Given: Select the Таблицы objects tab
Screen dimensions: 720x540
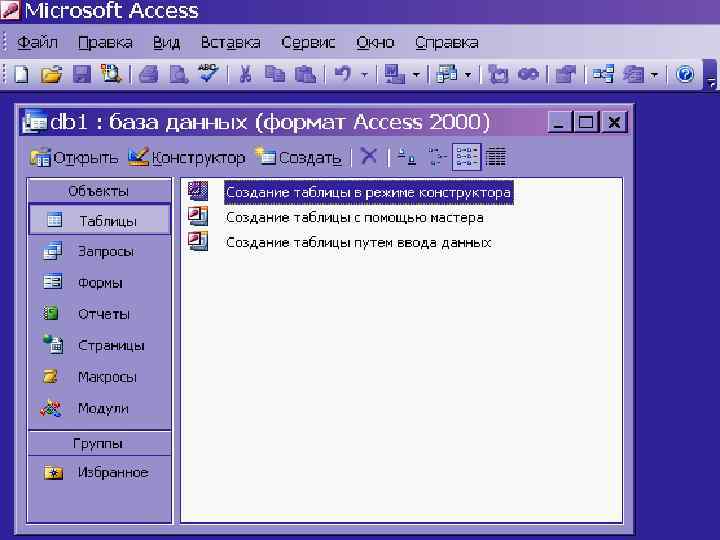Looking at the screenshot, I should click(x=99, y=220).
